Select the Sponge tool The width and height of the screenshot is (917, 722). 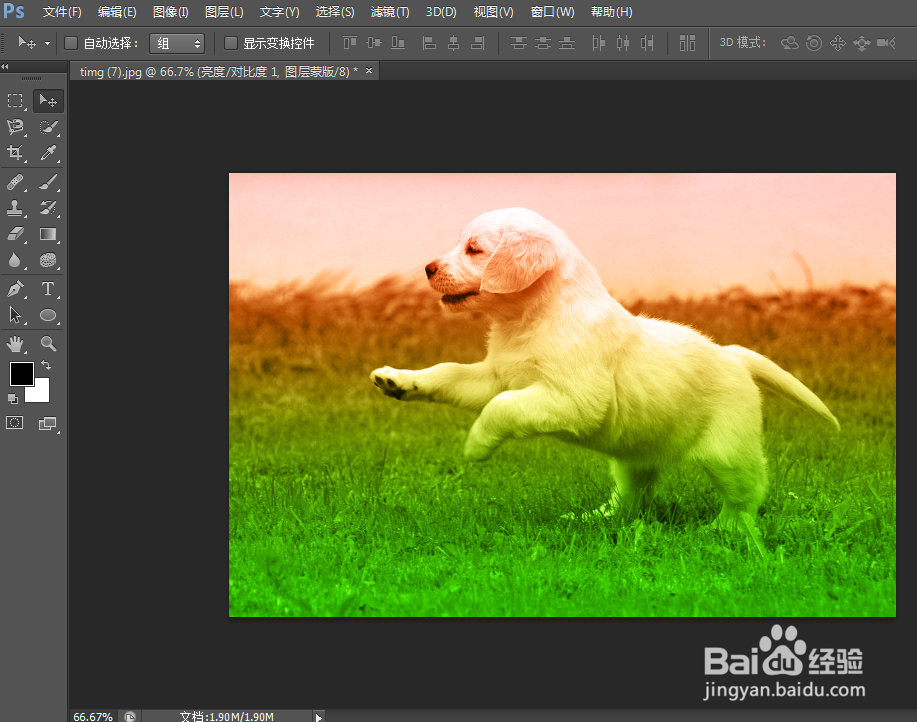48,260
